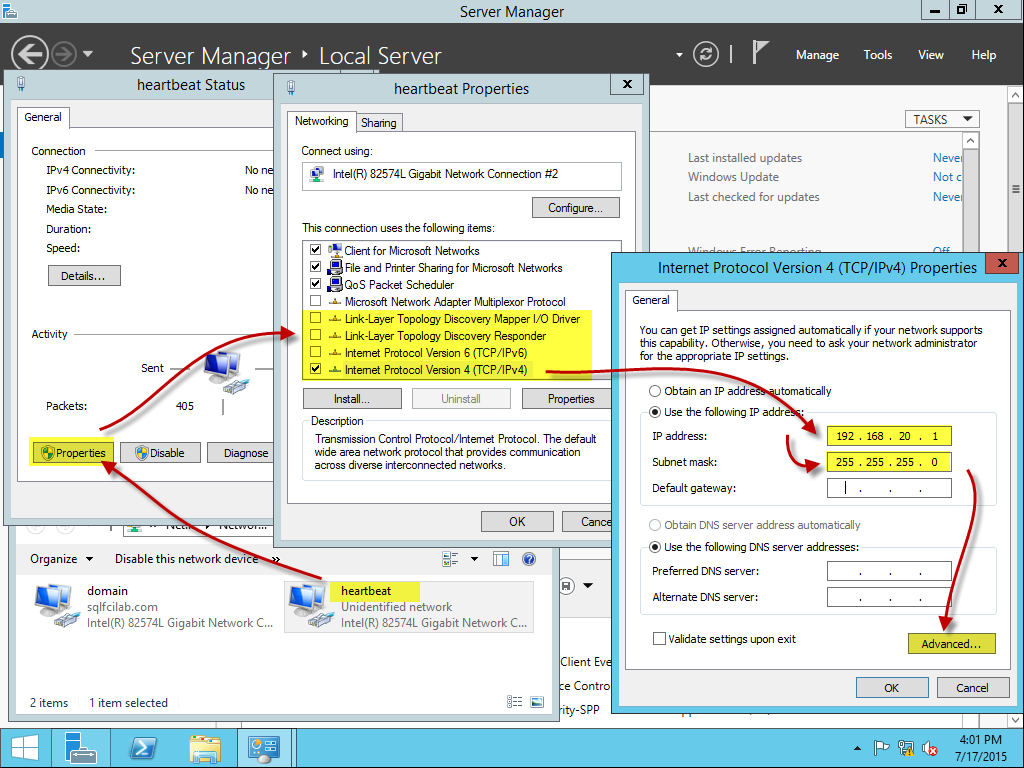The height and width of the screenshot is (768, 1024).
Task: Click the network adapter icon beside Intel(R) 82574L Connection #2
Action: 317,174
